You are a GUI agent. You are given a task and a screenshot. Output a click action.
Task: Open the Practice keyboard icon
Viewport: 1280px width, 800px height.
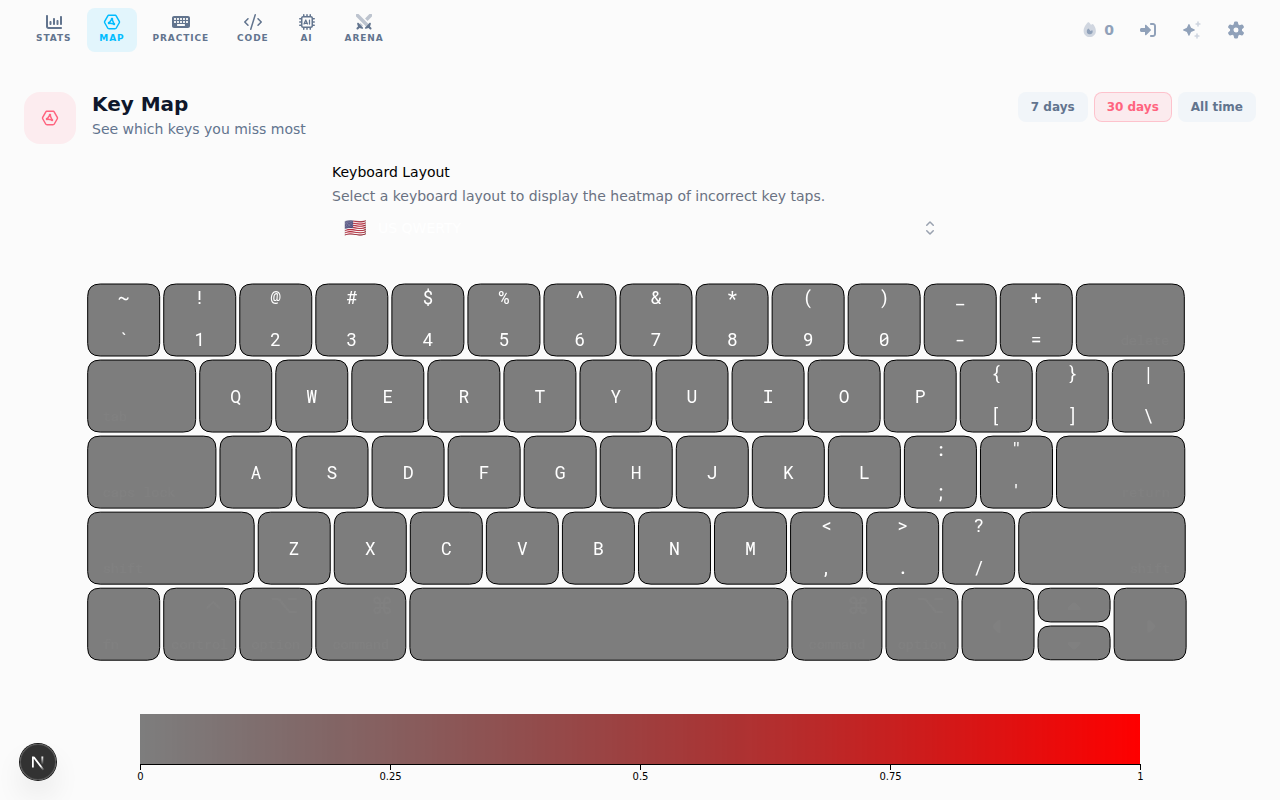(181, 21)
